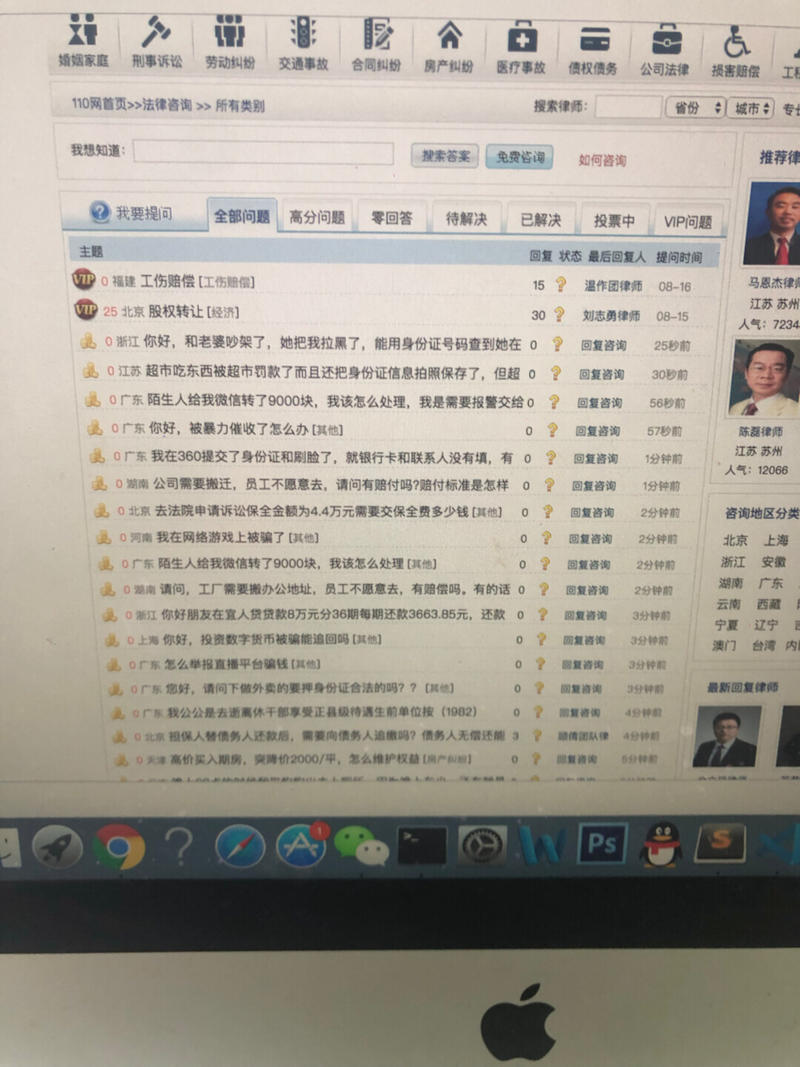Image resolution: width=800 pixels, height=1067 pixels.
Task: Open the 医疗事故 medical kit icon
Action: 523,42
